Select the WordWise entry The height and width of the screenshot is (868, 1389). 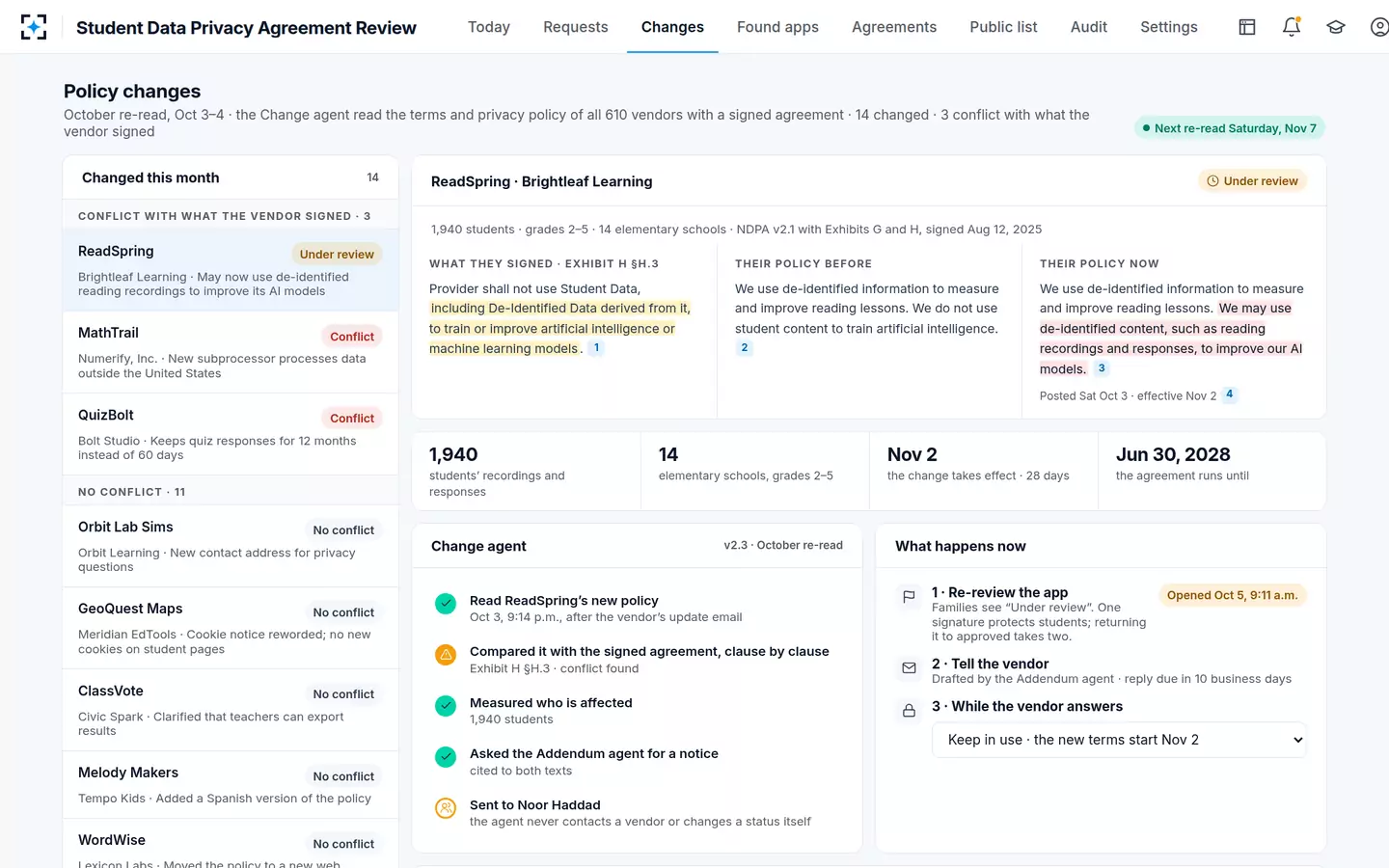click(x=231, y=844)
